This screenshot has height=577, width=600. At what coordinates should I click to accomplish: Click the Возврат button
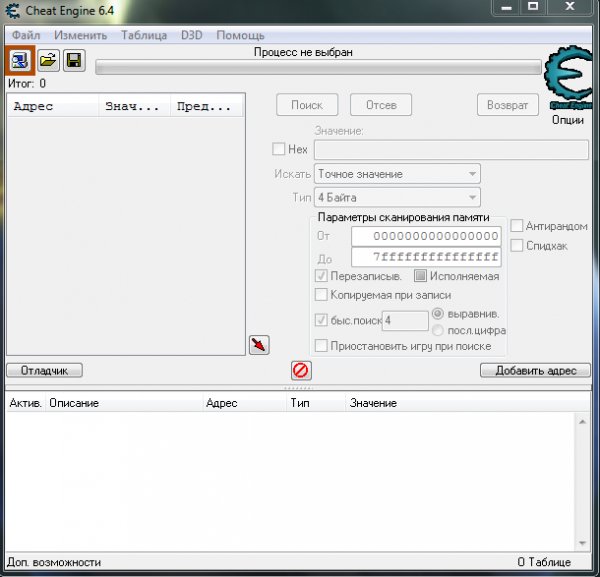pos(507,105)
